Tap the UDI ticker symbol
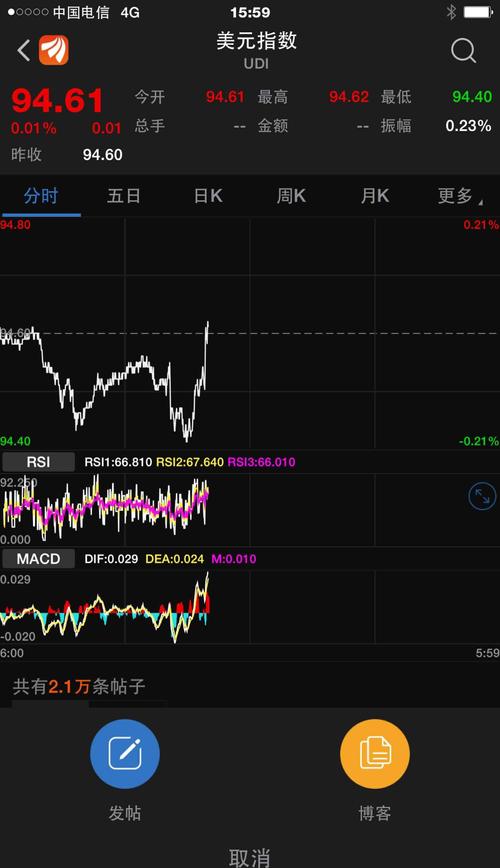500x868 pixels. pos(256,64)
